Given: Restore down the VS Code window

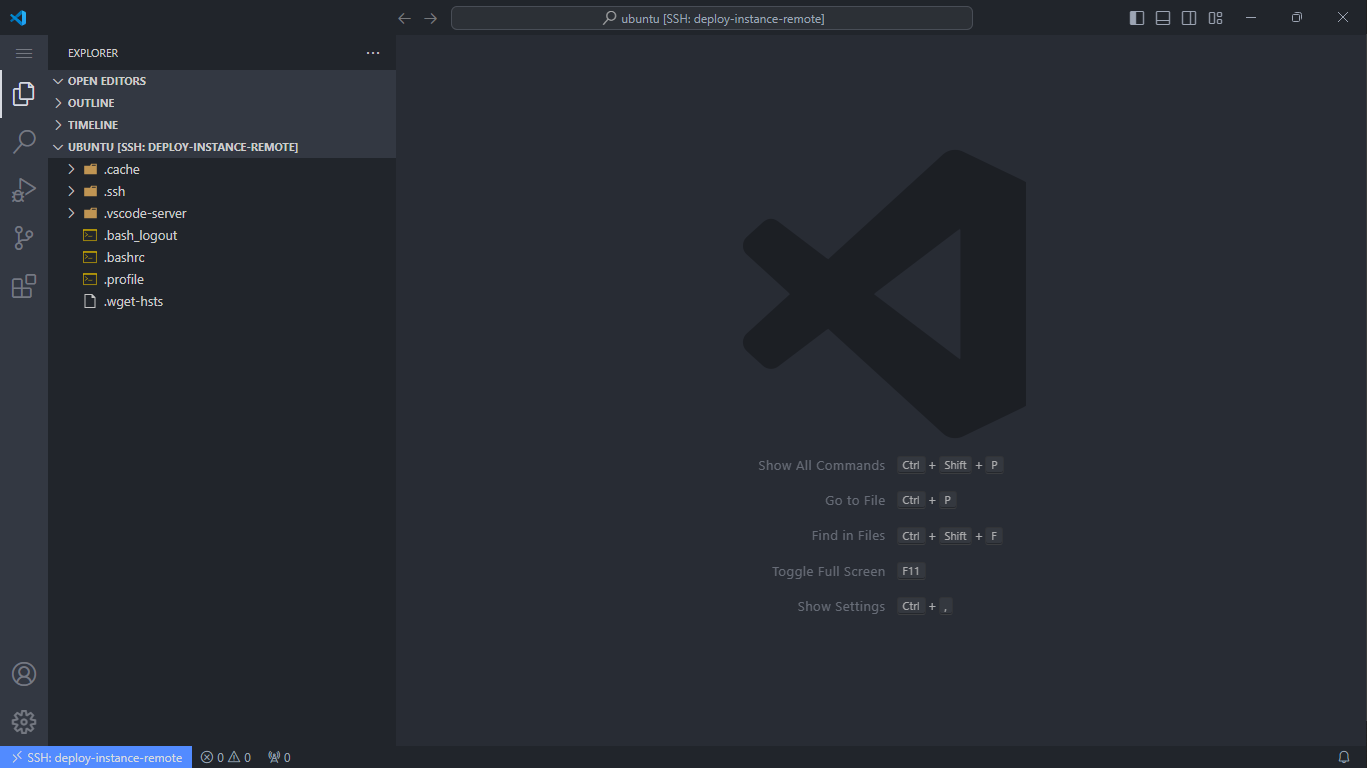Looking at the screenshot, I should tap(1297, 18).
